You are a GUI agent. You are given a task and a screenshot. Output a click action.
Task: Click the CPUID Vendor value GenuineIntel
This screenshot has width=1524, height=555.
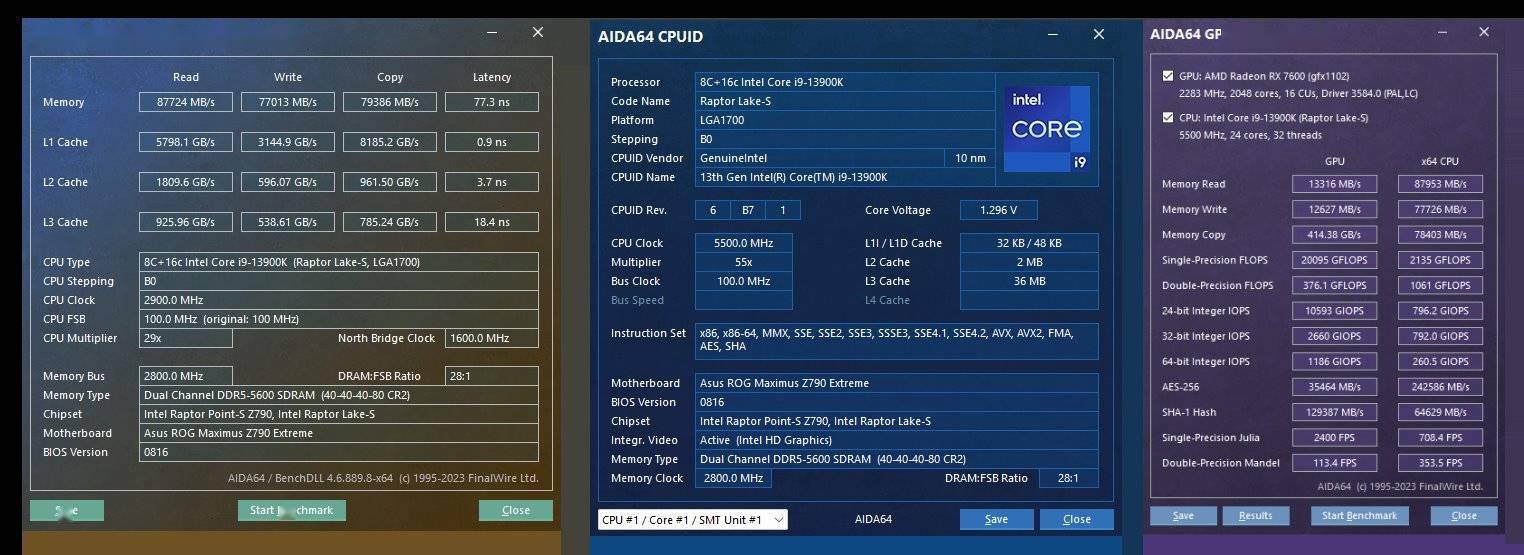819,158
